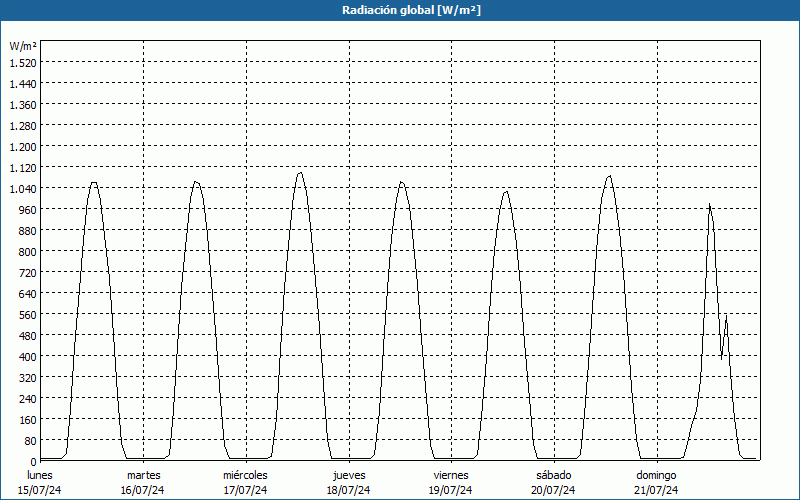
Task: Select the 720 y-axis value
Action: point(29,273)
